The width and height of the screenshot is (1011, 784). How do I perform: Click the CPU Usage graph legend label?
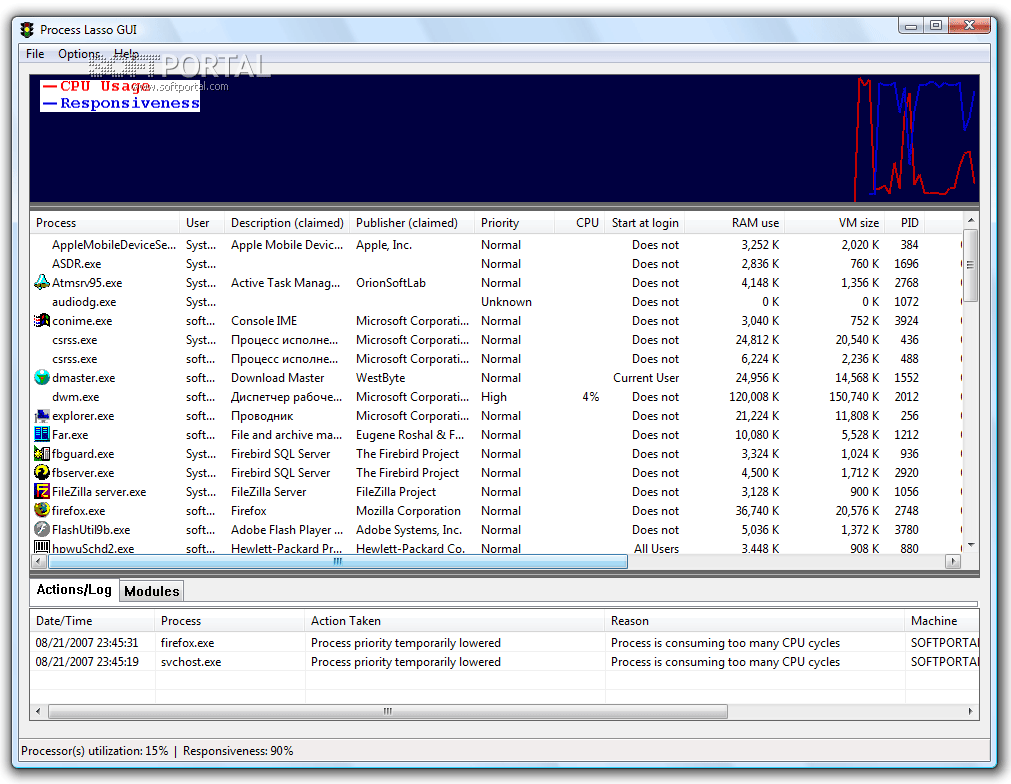(98, 86)
